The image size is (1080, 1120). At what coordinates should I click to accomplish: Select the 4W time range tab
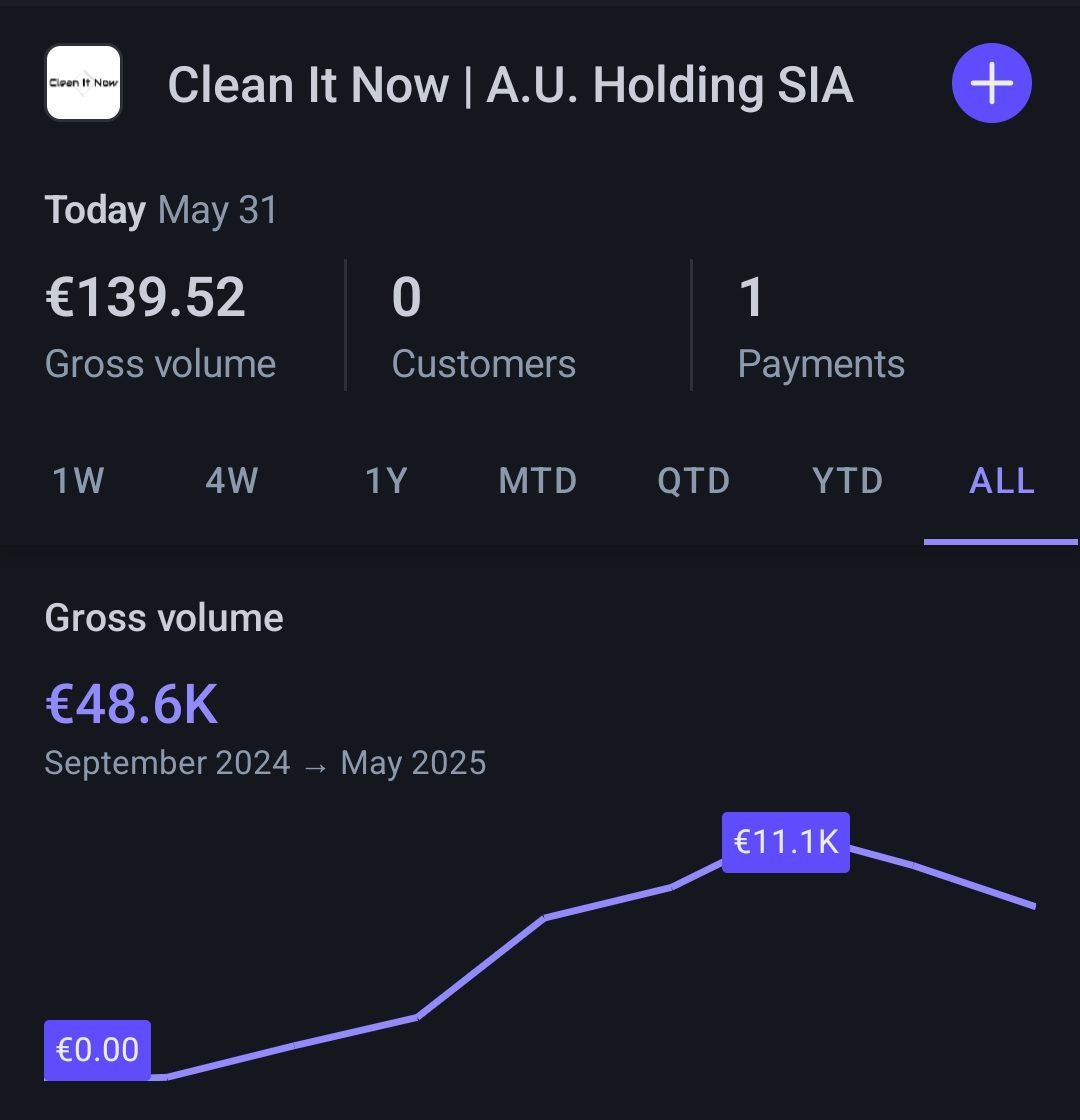(x=231, y=481)
